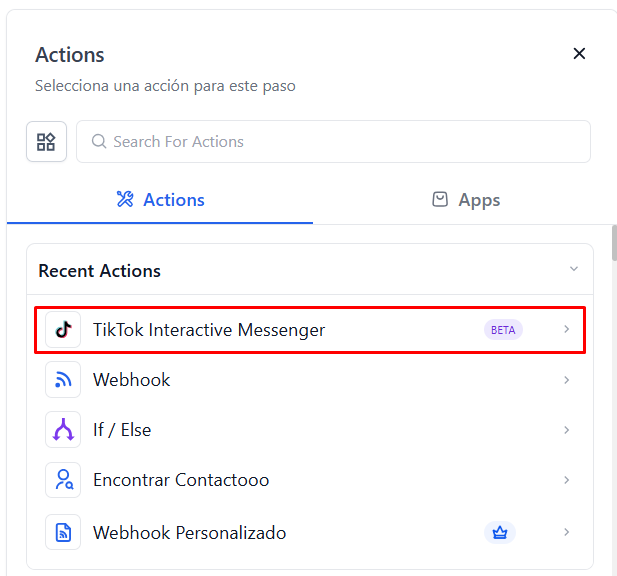Click the magnifier icon in search box
Image resolution: width=617 pixels, height=576 pixels.
(99, 142)
